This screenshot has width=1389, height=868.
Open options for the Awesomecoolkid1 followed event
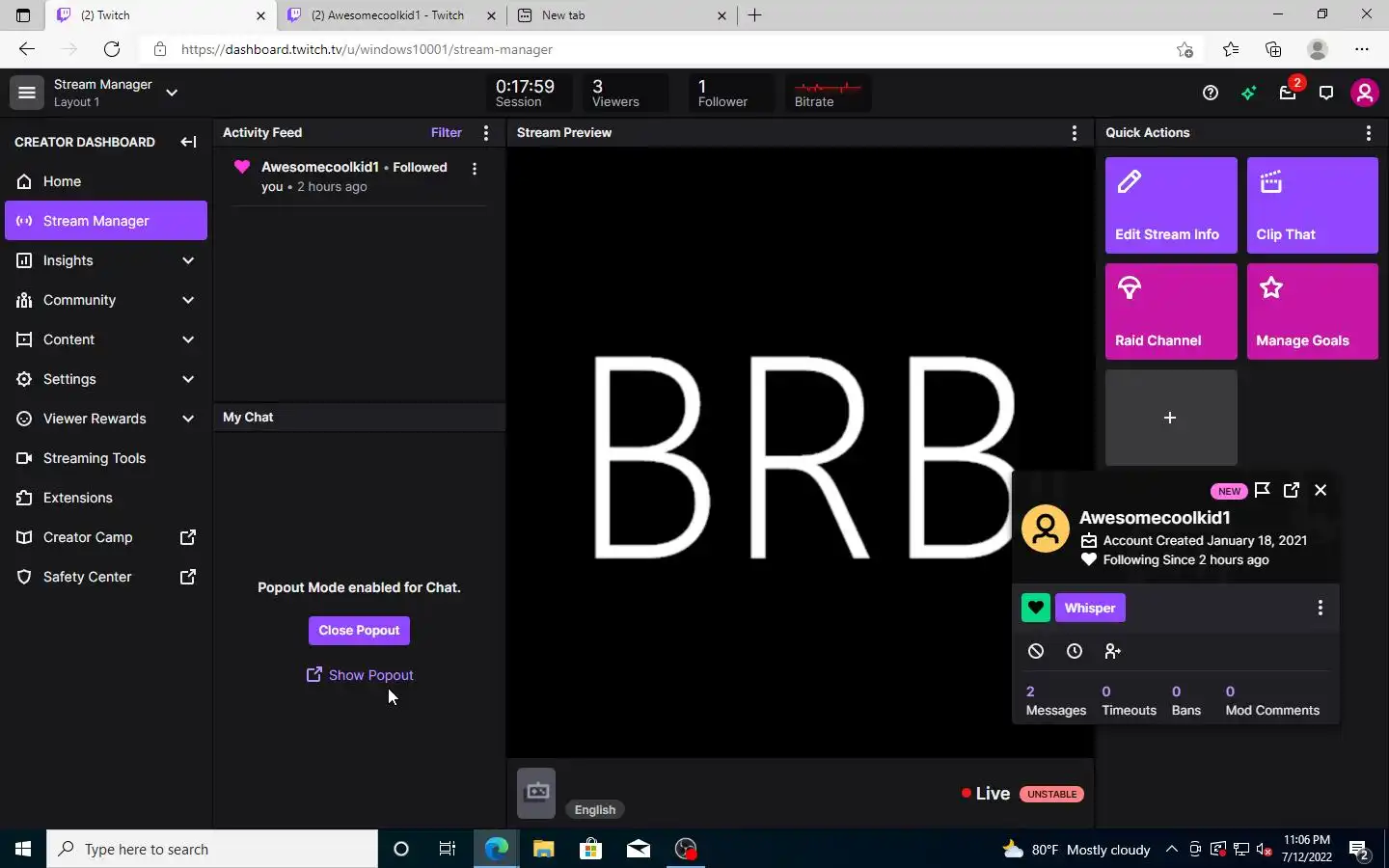[x=475, y=169]
